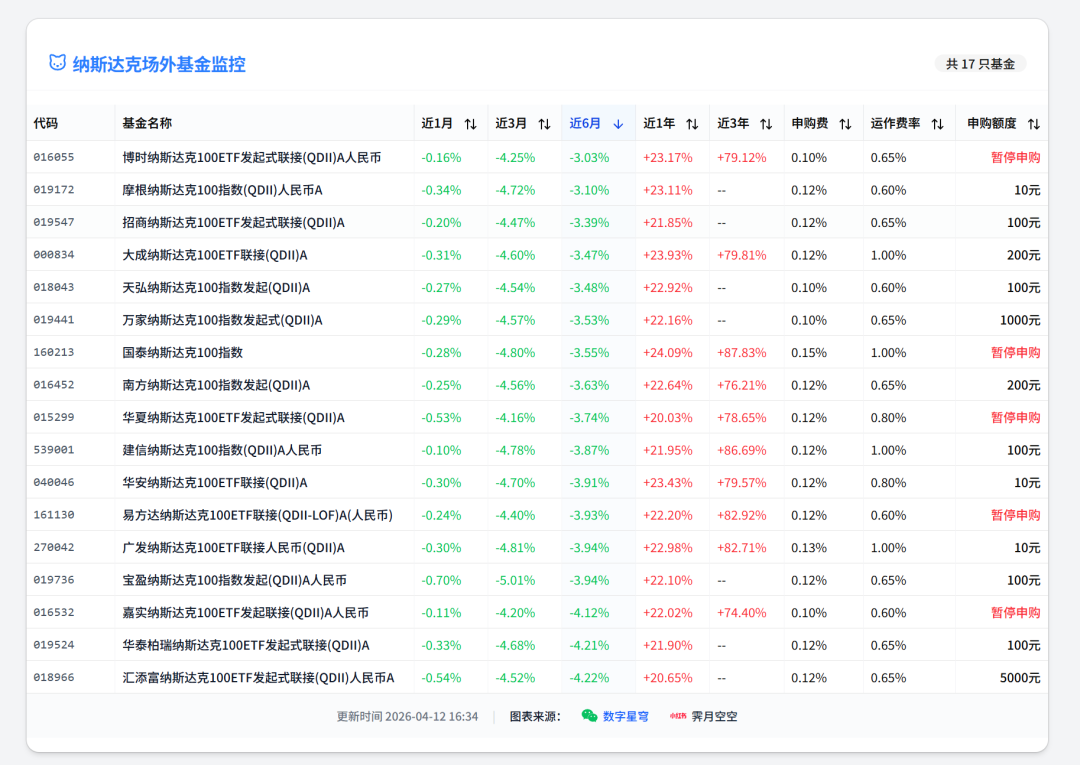Select the 代码 column header

tap(46, 123)
